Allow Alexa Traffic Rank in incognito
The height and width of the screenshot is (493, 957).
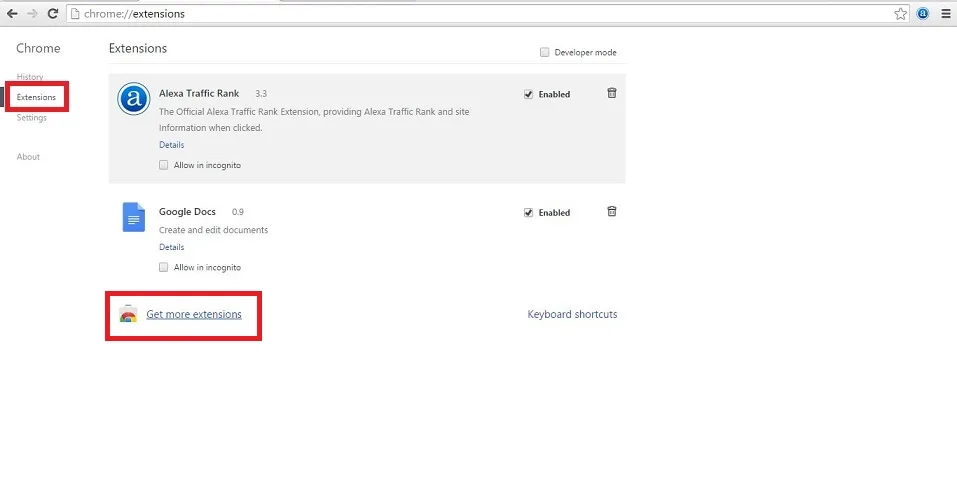[x=164, y=165]
